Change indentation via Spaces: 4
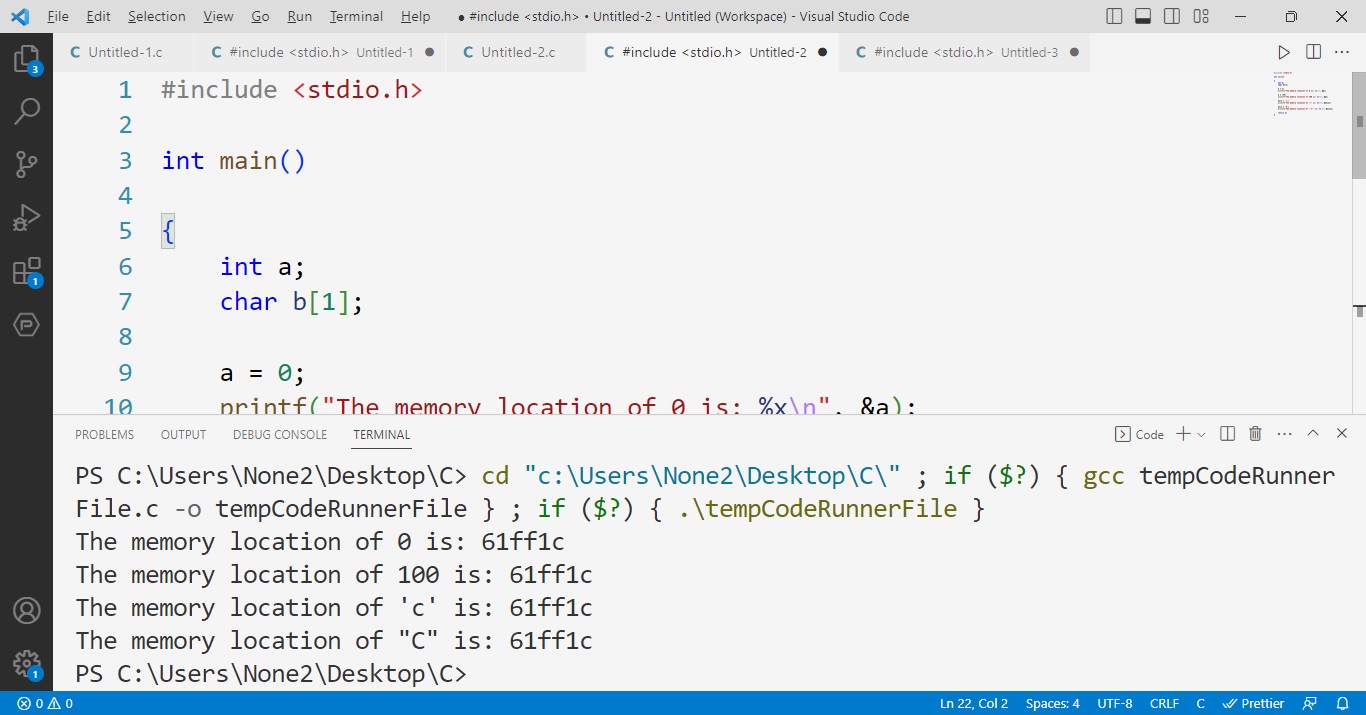This screenshot has height=715, width=1366. (x=1052, y=703)
